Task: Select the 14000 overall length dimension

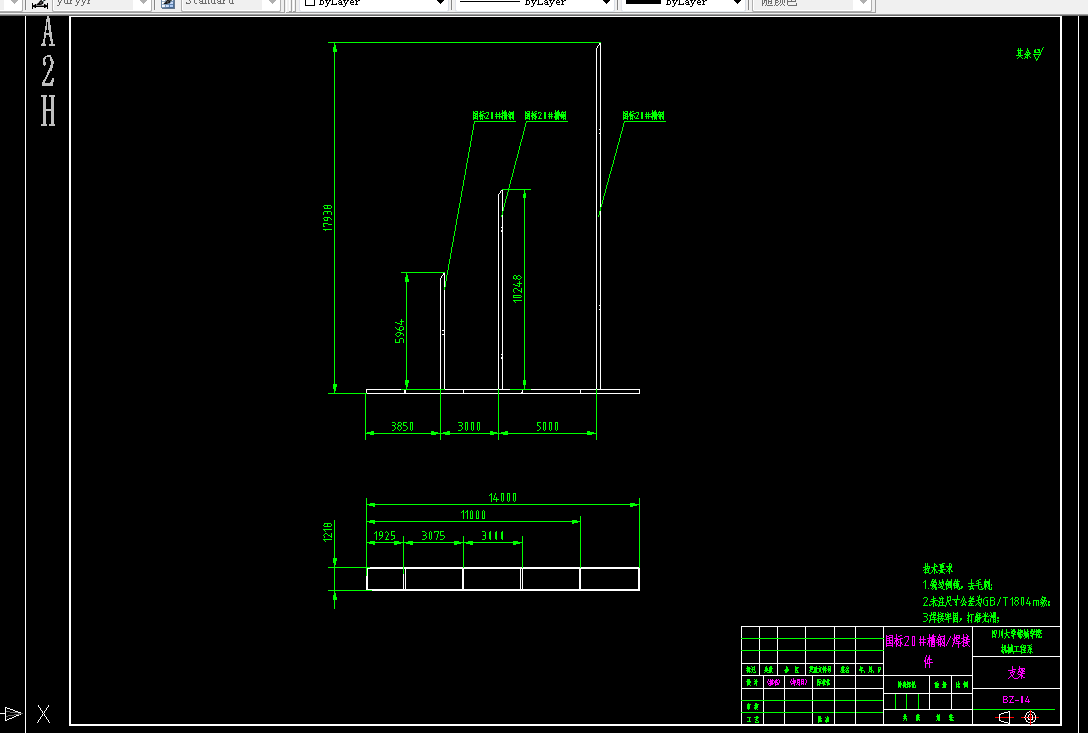Action: 503,498
